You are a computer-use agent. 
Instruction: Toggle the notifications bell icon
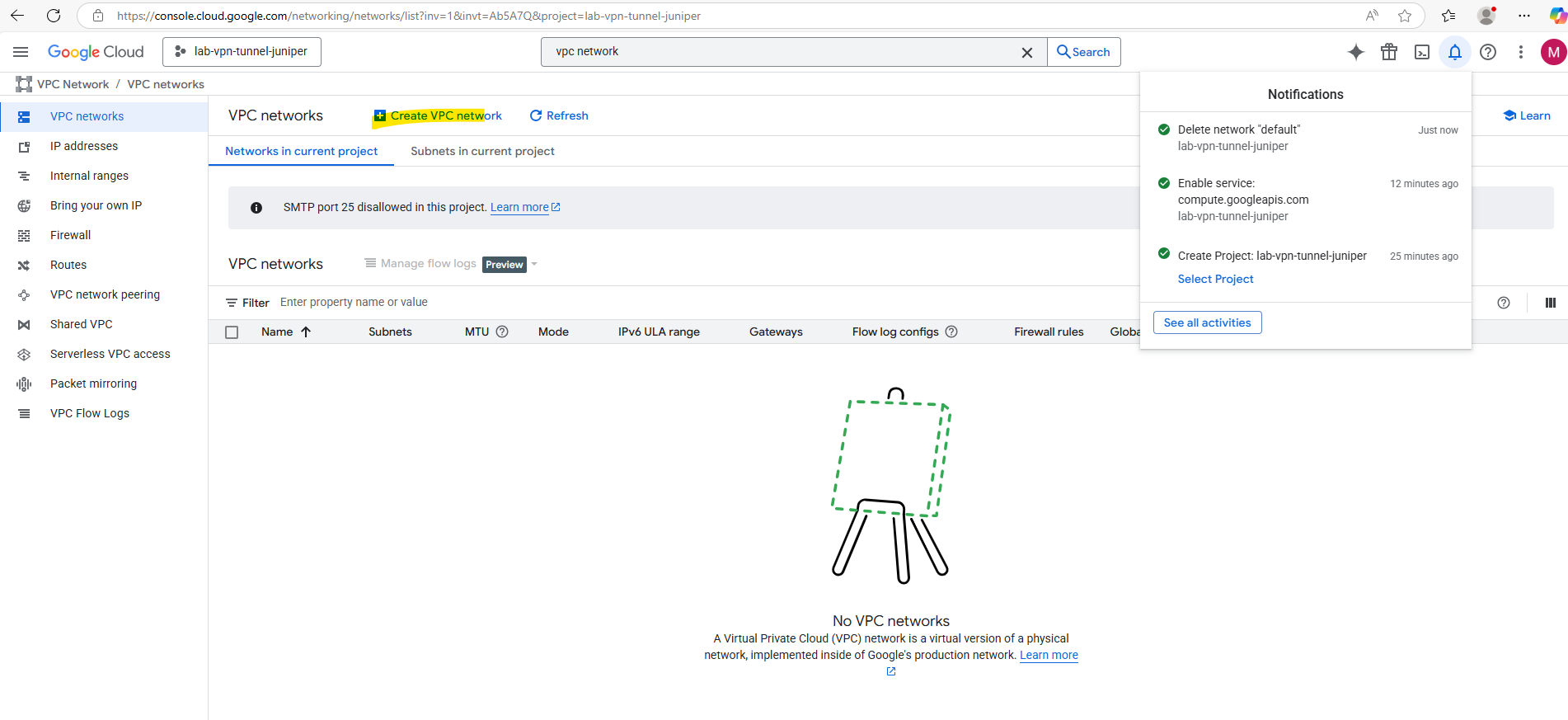click(x=1455, y=52)
